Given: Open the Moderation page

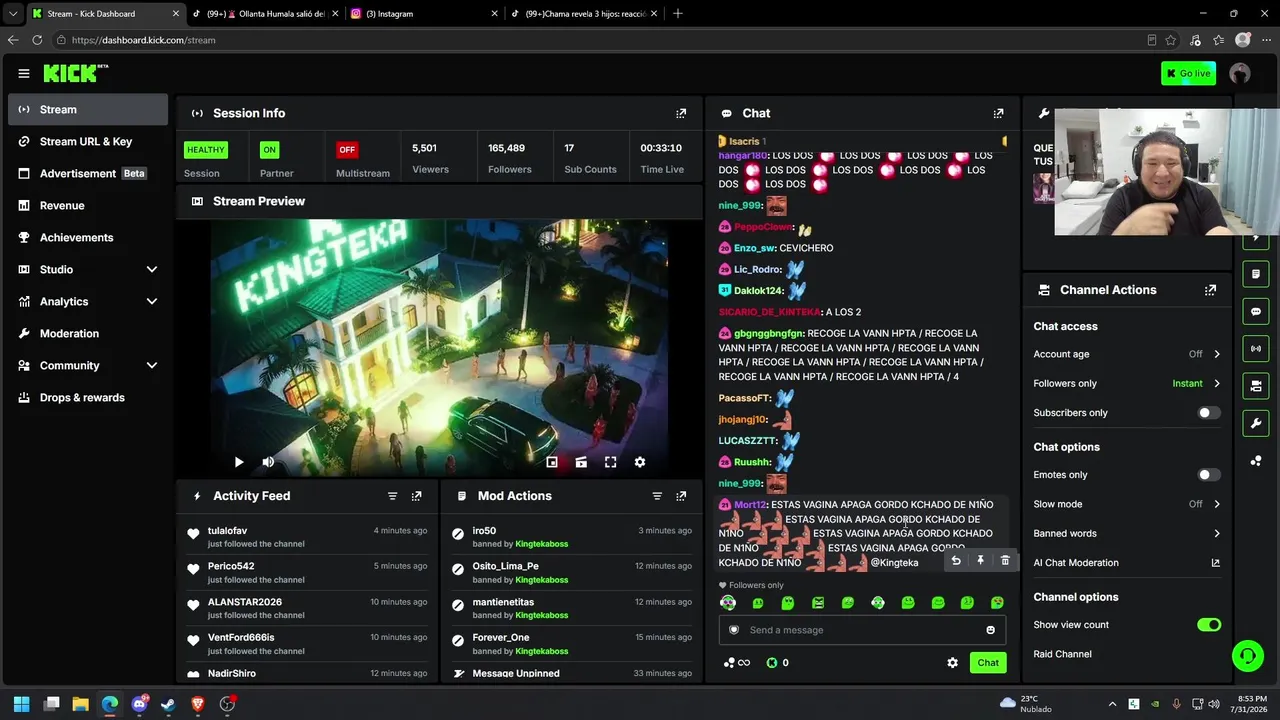Looking at the screenshot, I should [88, 333].
